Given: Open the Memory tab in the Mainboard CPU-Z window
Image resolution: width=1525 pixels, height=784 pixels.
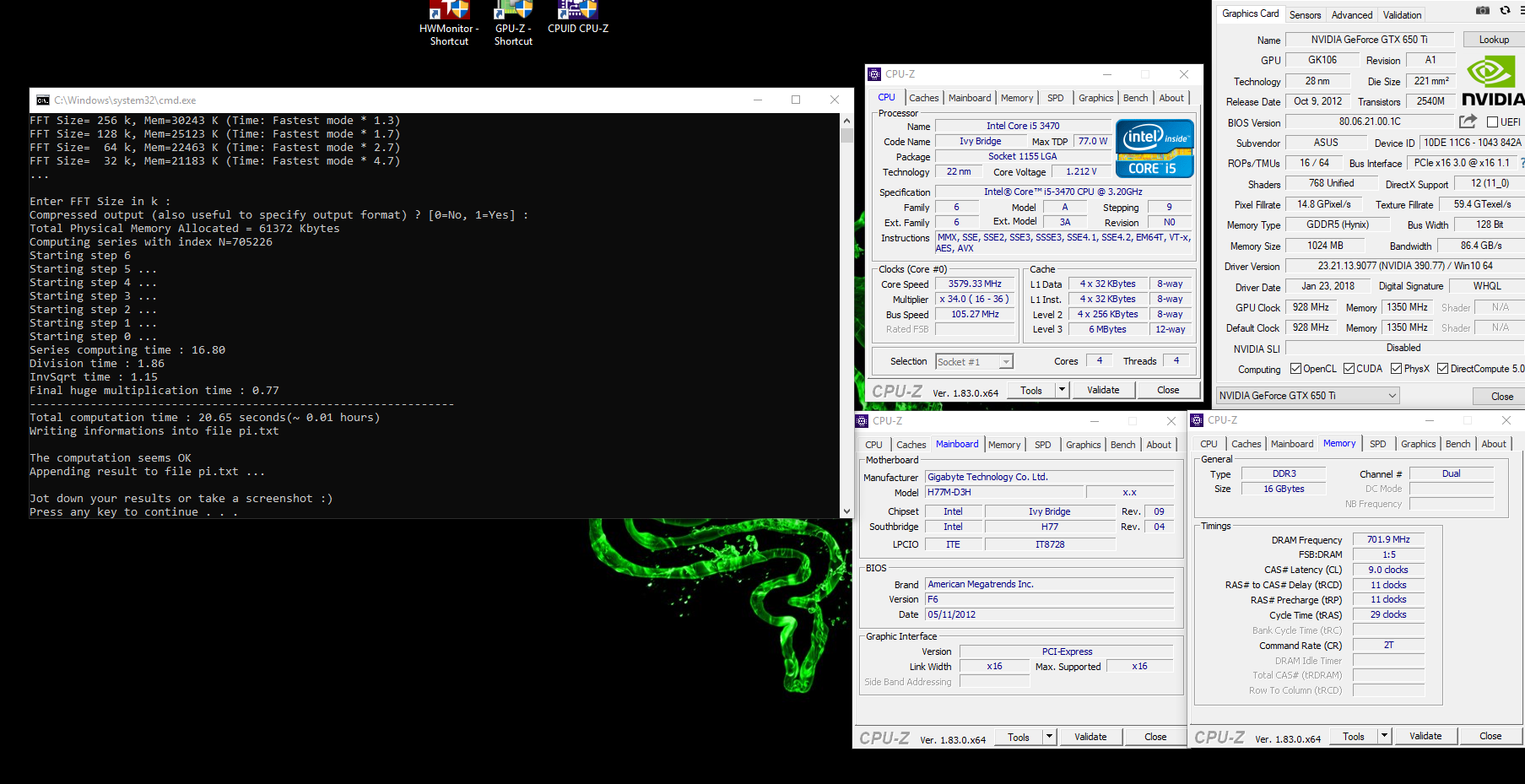Looking at the screenshot, I should (x=1004, y=445).
